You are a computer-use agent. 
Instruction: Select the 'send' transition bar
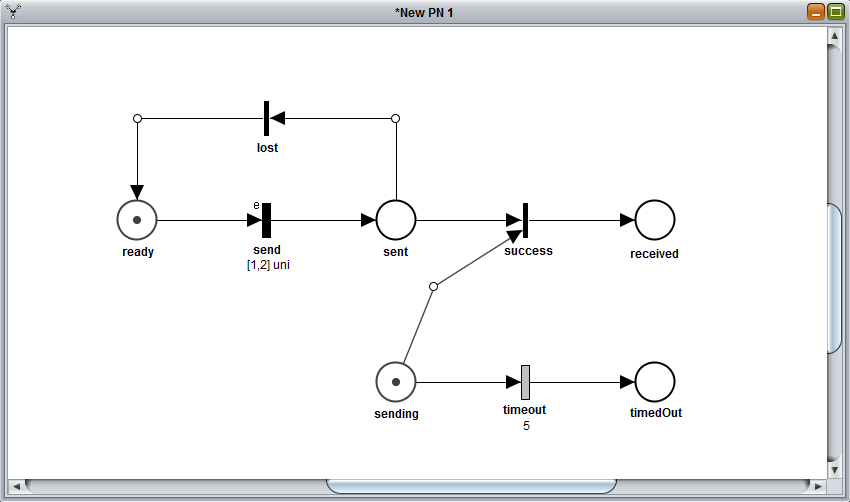(266, 220)
